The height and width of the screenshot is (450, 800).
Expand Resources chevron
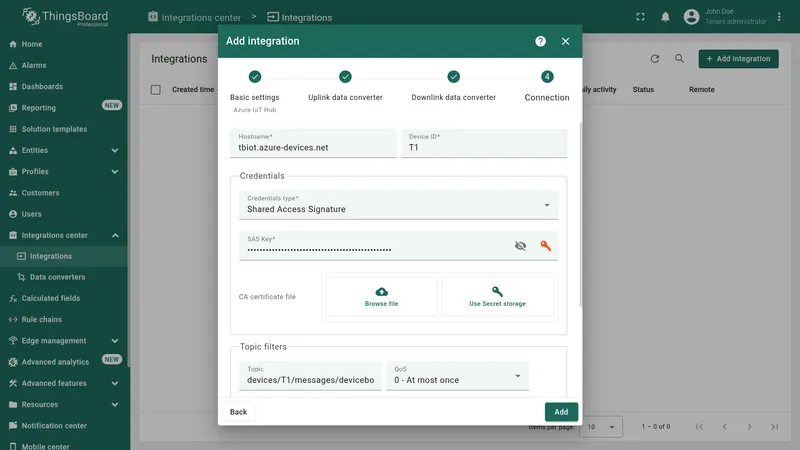[x=115, y=405]
